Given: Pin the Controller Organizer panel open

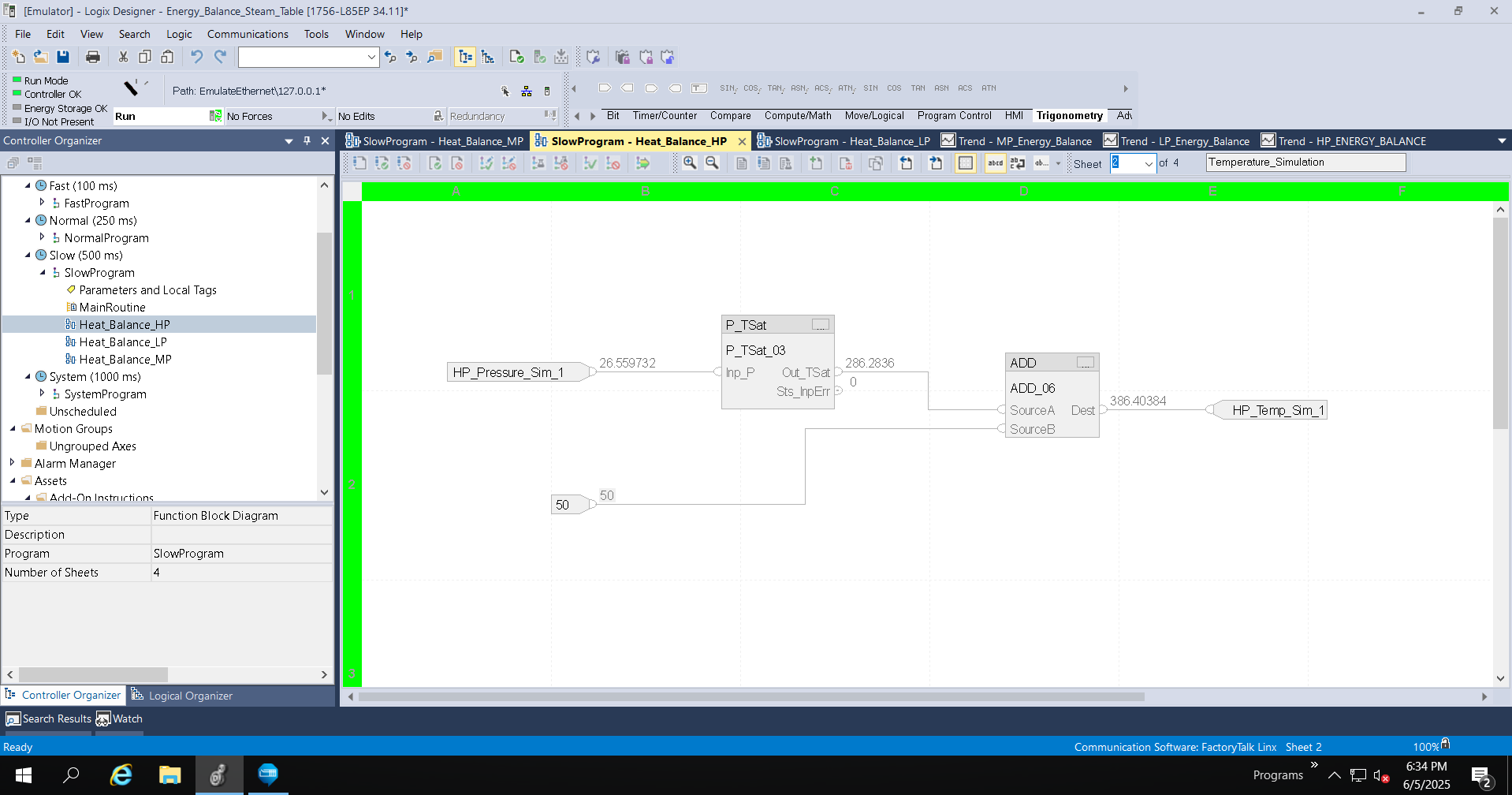Looking at the screenshot, I should tap(307, 140).
